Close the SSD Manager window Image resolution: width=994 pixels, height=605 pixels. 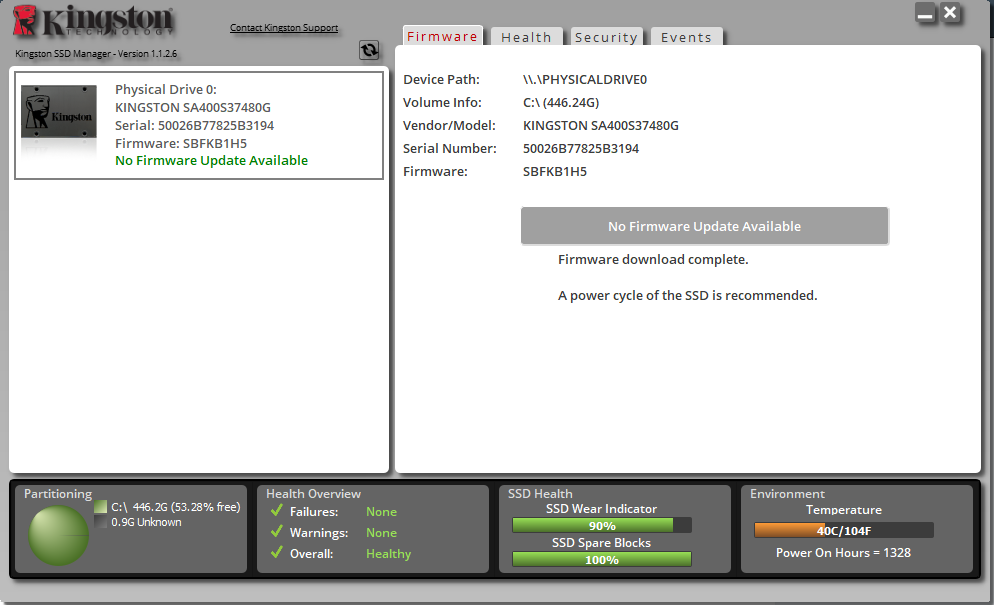(950, 13)
